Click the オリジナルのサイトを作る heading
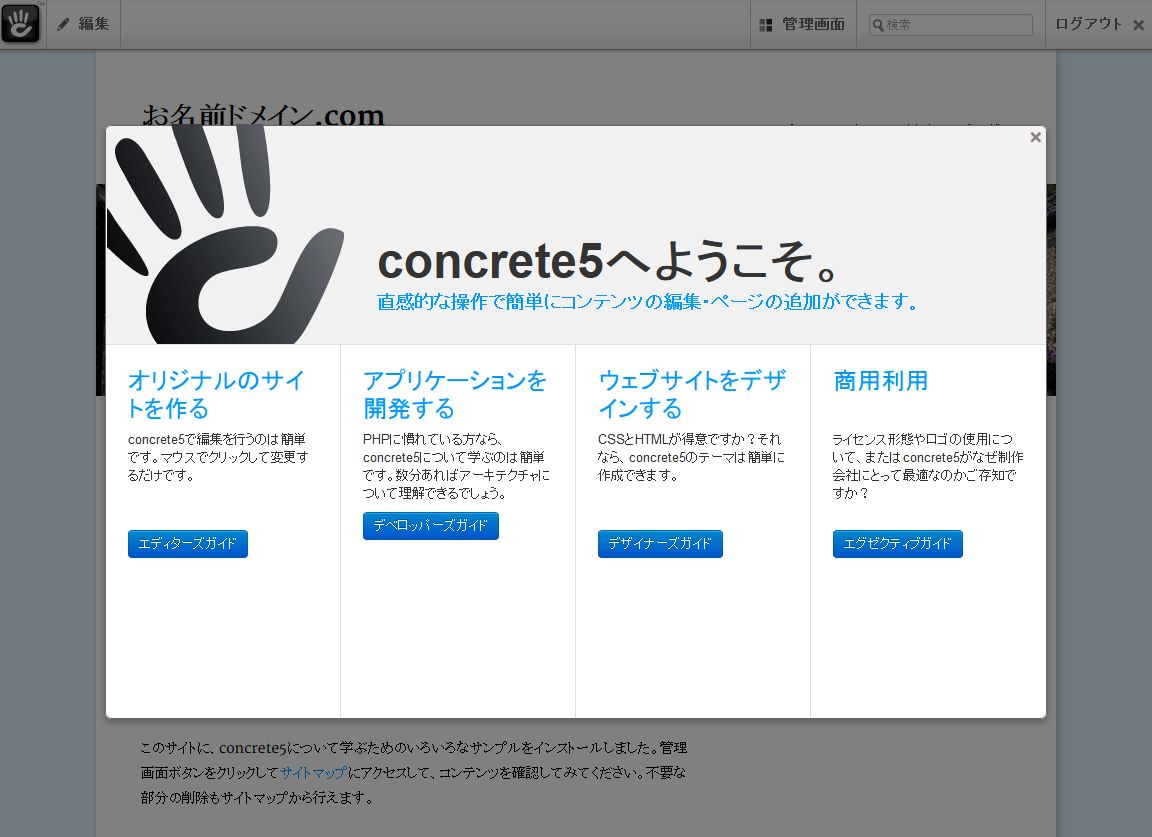This screenshot has width=1152, height=837. (216, 394)
